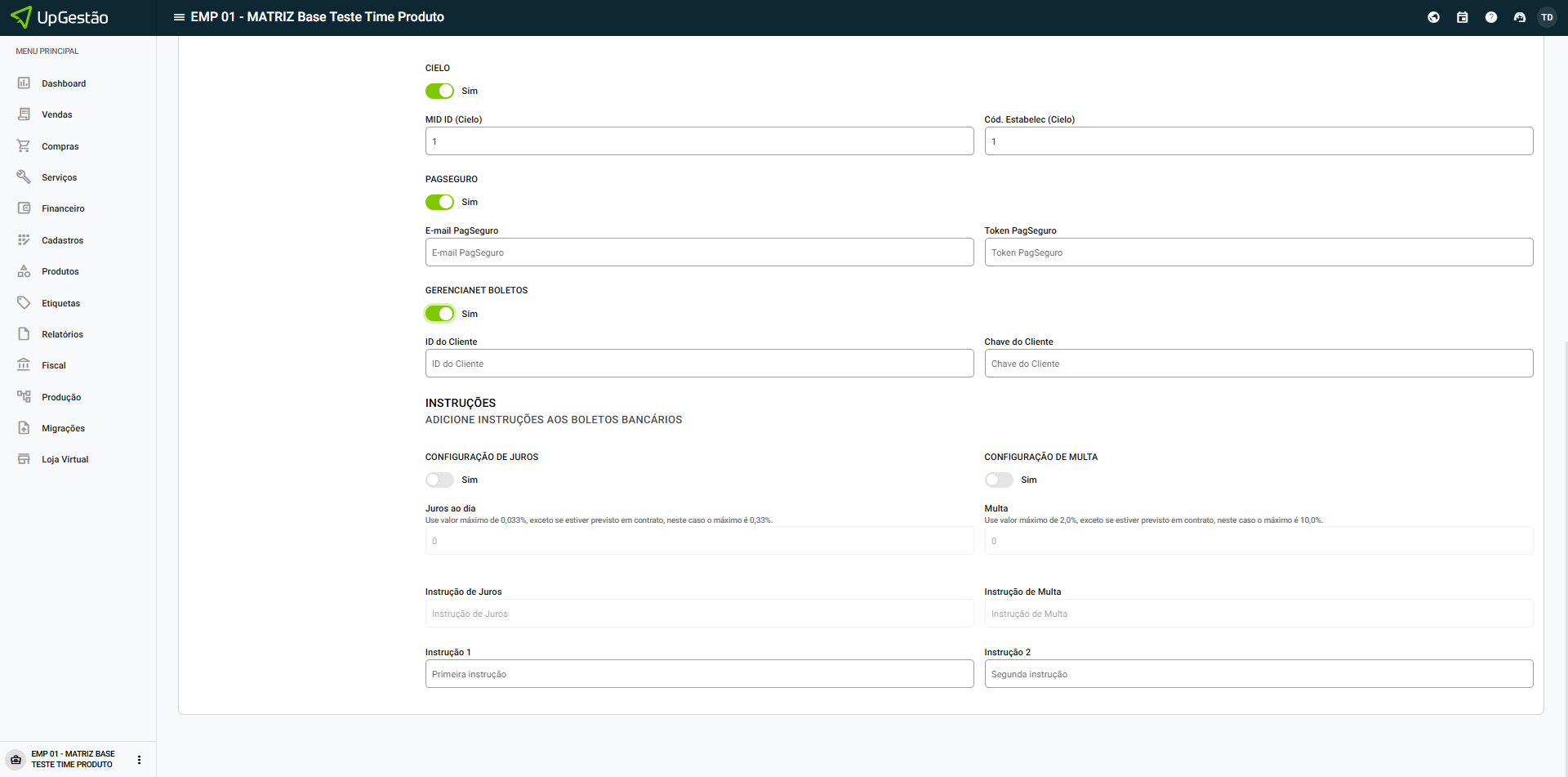Screen dimensions: 1568x777
Task: Click the Token PagSeguro input field
Action: pos(1258,252)
